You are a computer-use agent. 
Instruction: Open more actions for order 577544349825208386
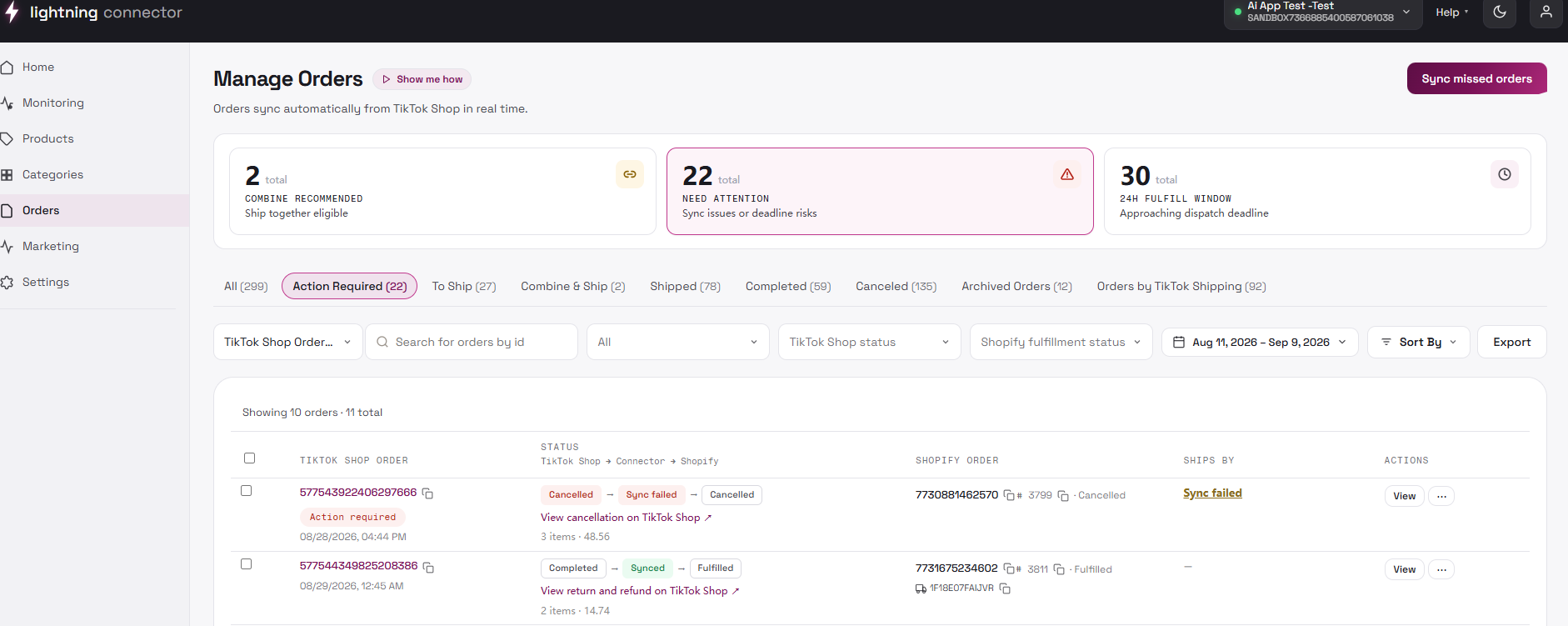(x=1441, y=569)
